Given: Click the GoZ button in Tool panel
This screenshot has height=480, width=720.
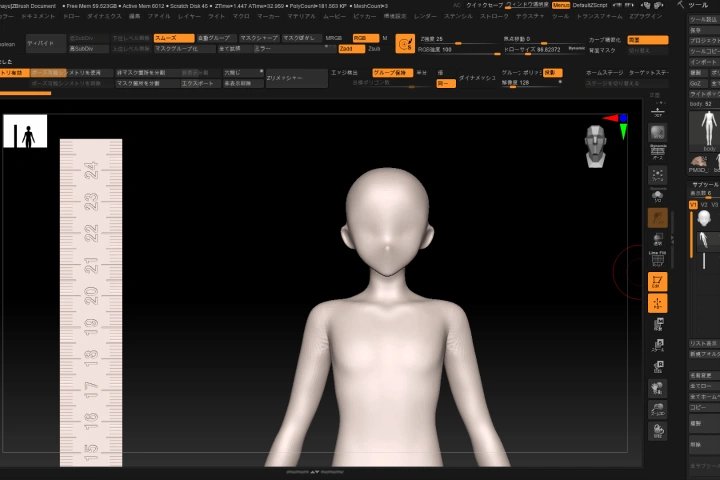Looking at the screenshot, I should coord(697,84).
